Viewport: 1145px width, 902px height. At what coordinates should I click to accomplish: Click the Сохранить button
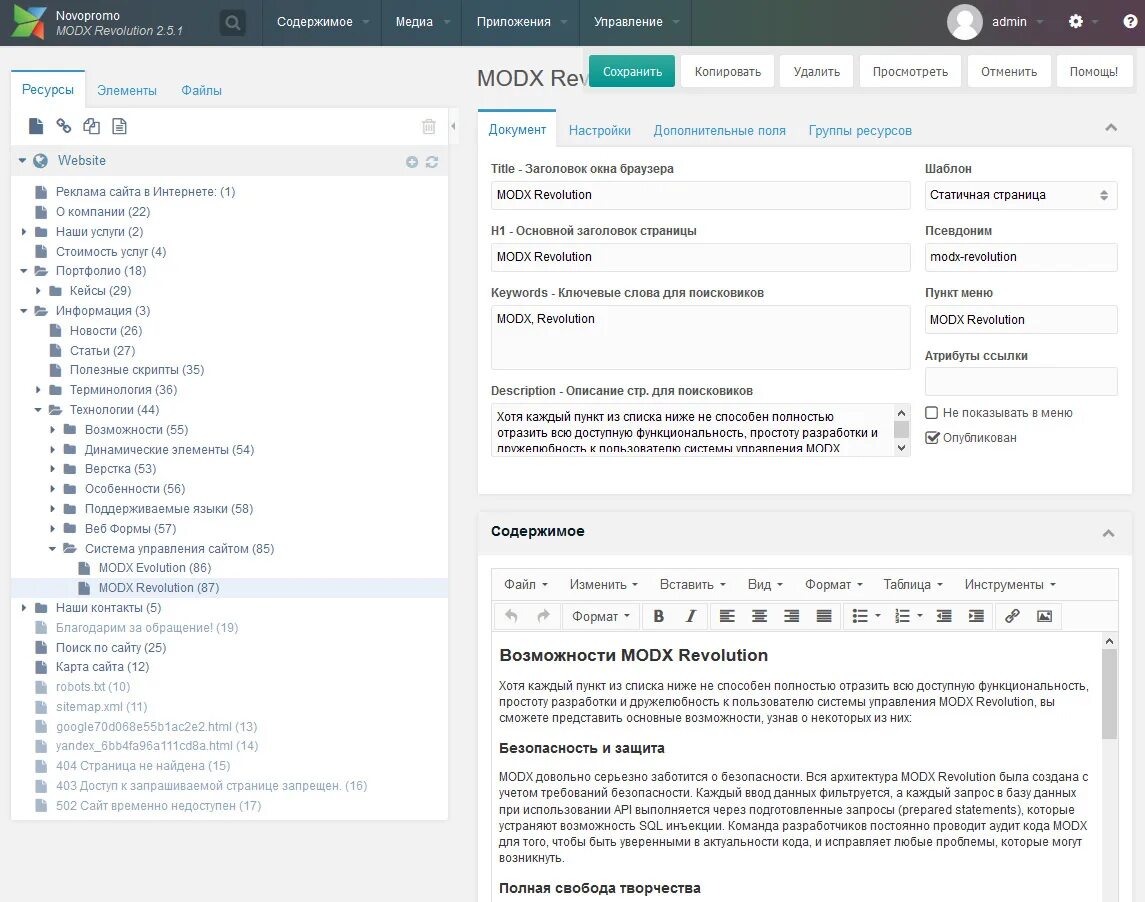[x=632, y=72]
